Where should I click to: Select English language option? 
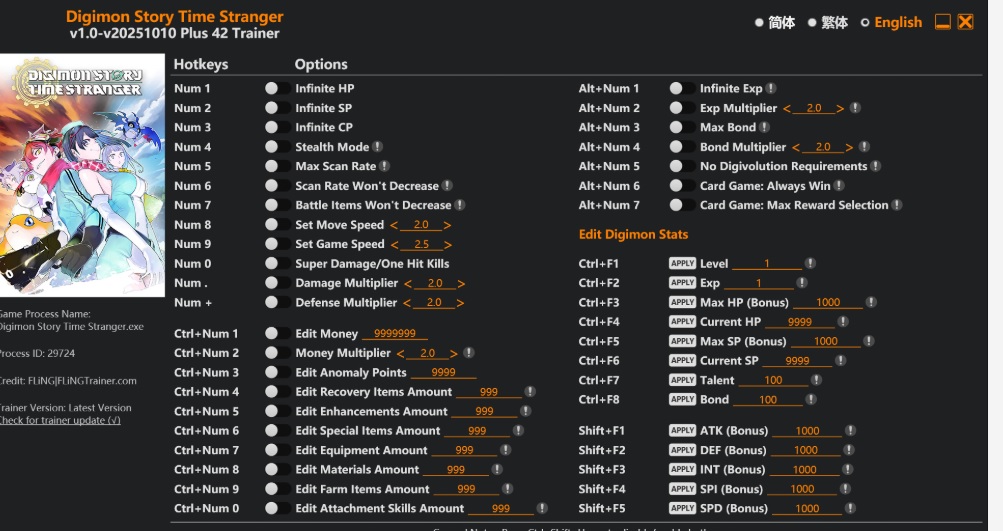click(892, 22)
